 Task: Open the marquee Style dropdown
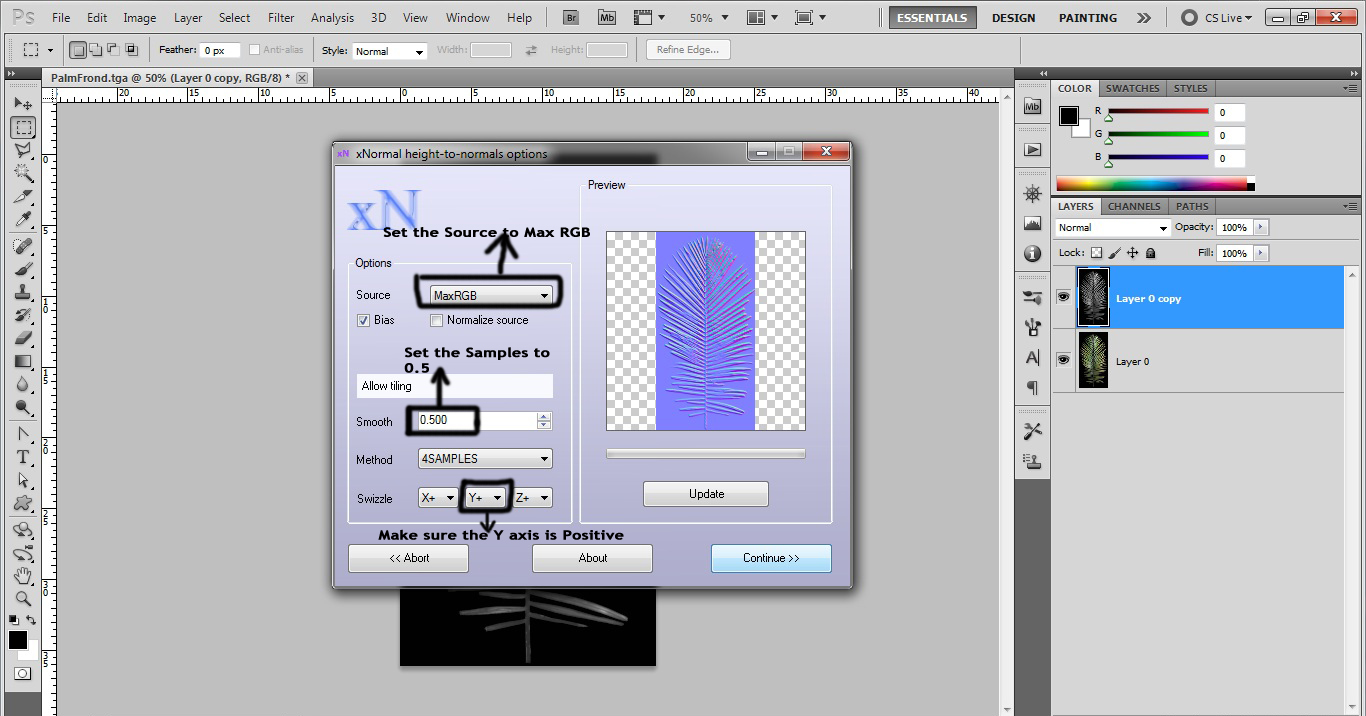(389, 51)
